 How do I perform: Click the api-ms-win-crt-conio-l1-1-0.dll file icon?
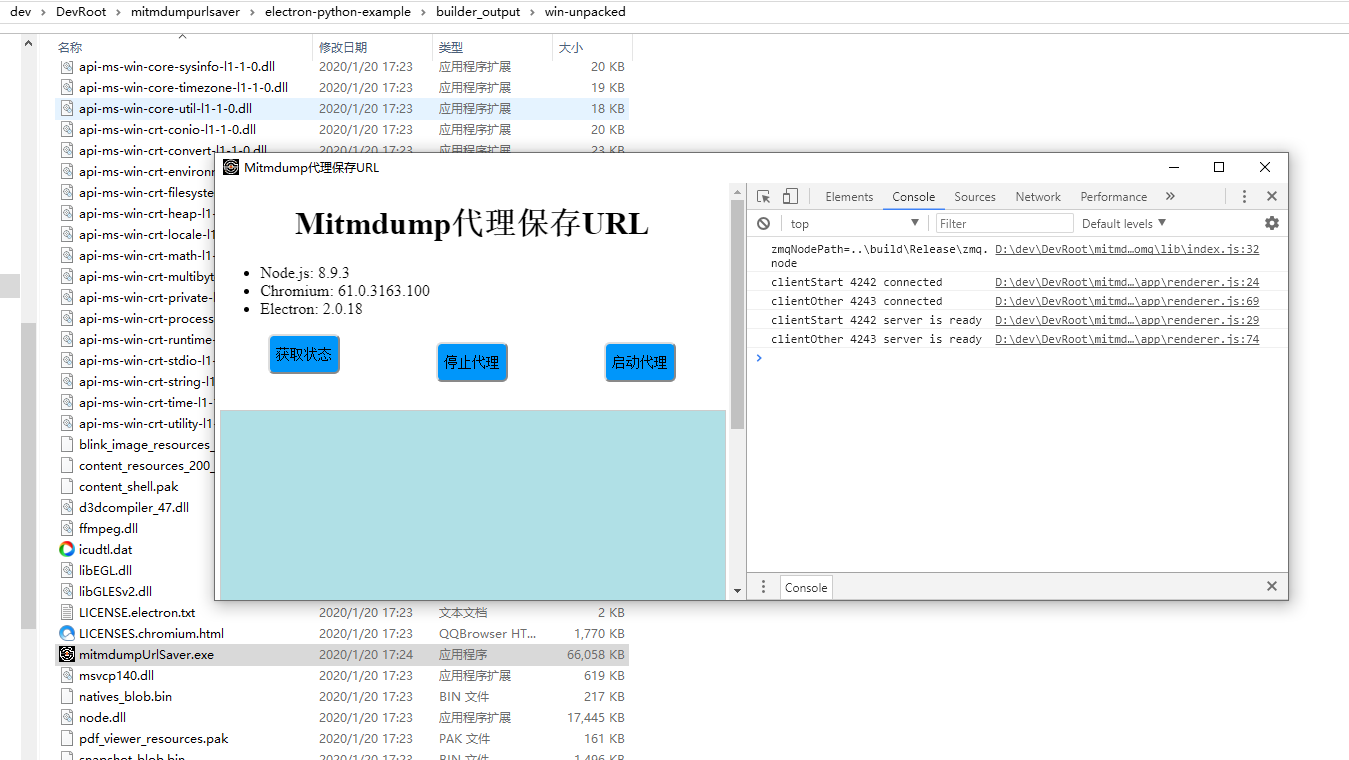point(67,129)
